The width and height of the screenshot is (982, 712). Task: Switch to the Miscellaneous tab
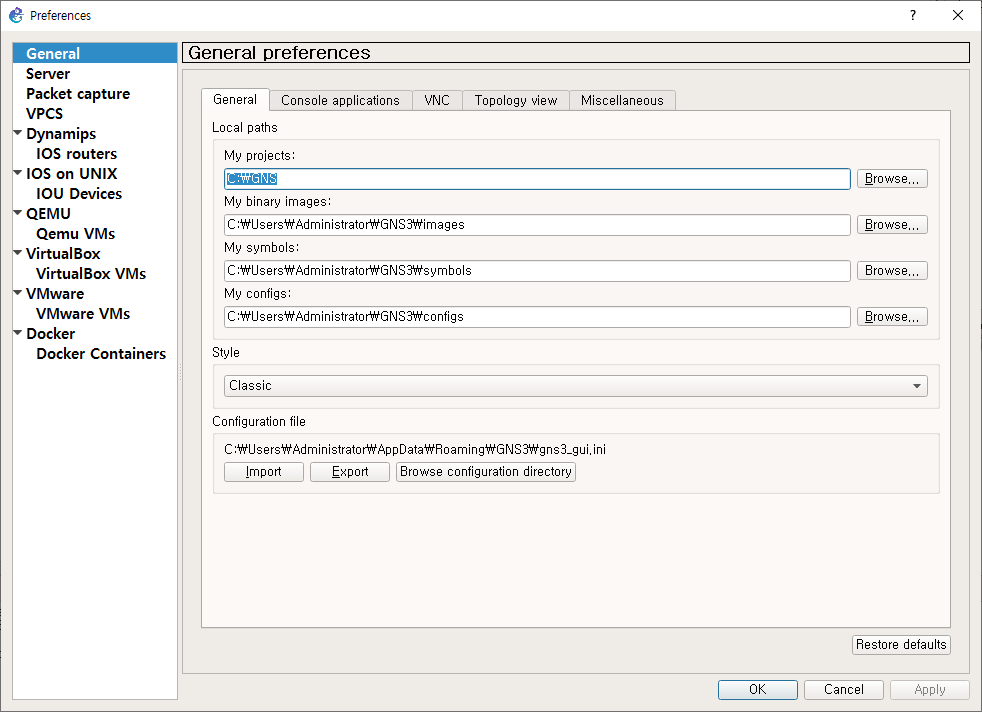[622, 100]
